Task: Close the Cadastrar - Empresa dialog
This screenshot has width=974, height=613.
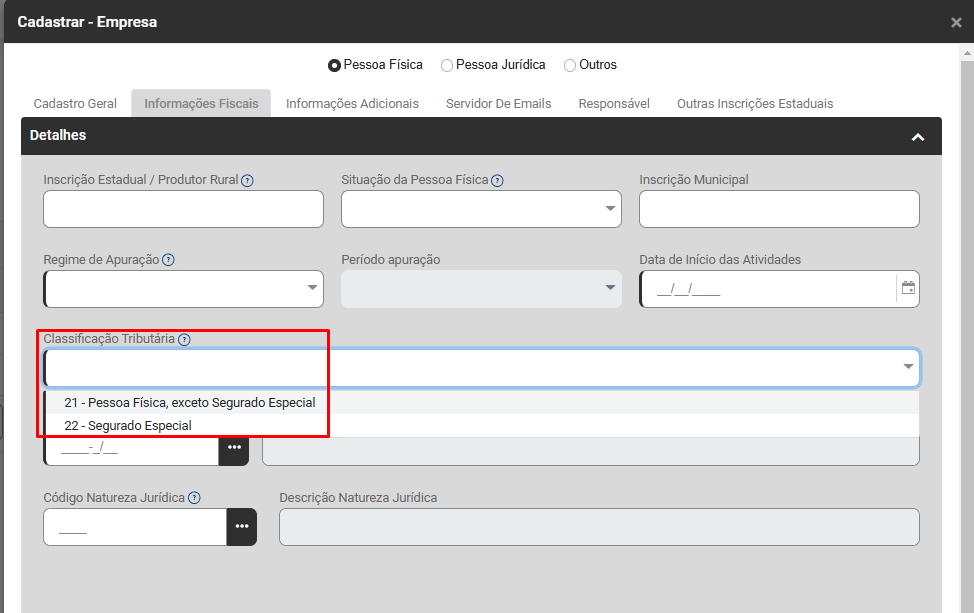Action: 956,23
